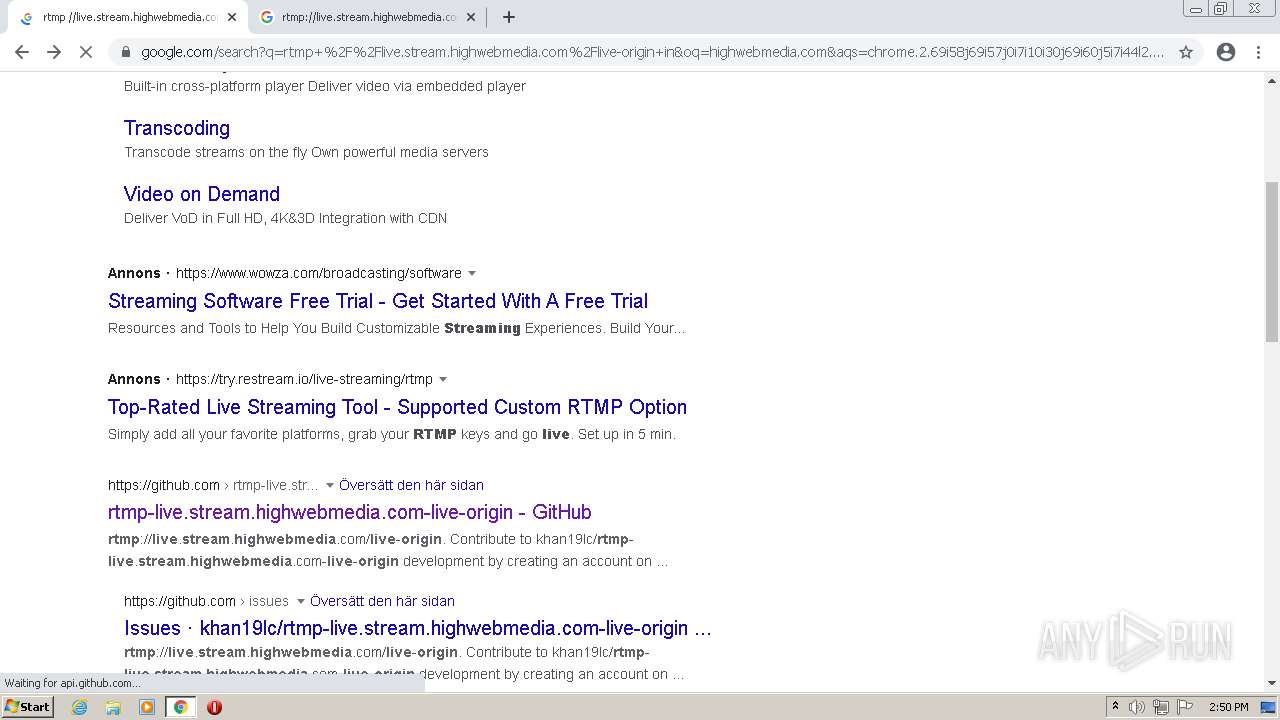The height and width of the screenshot is (720, 1280).
Task: Open Issues khan19lc GitHub result
Action: tap(418, 628)
